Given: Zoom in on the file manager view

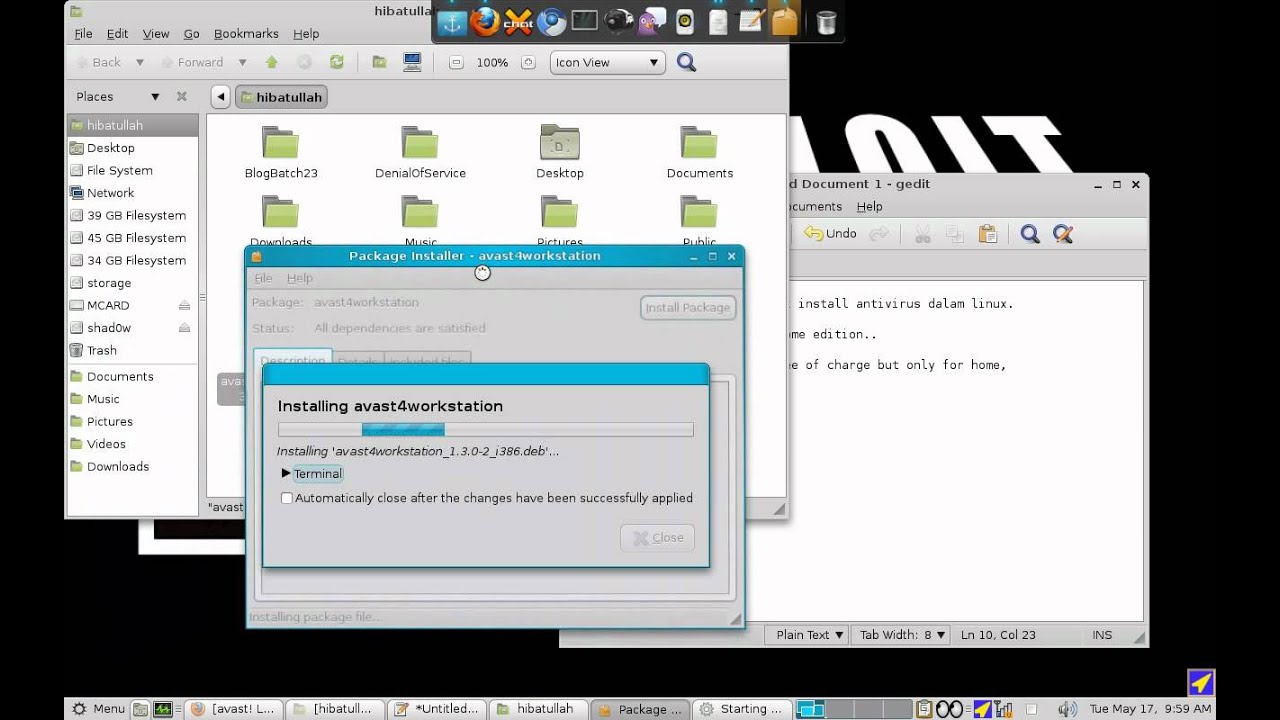Looking at the screenshot, I should coord(528,62).
